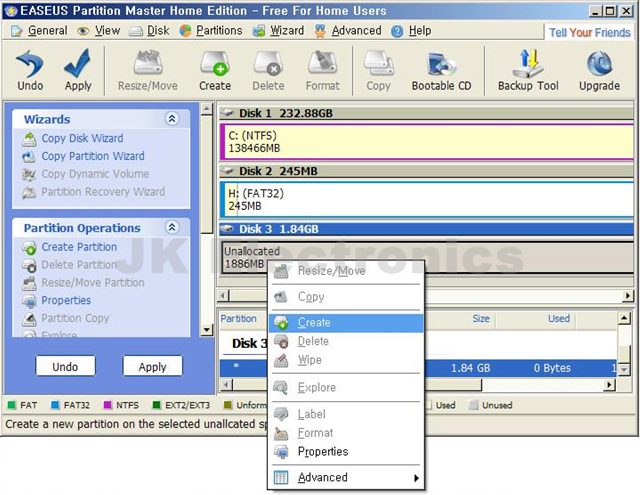This screenshot has height=495, width=640.
Task: Click Create Partition in sidebar
Action: [x=69, y=247]
